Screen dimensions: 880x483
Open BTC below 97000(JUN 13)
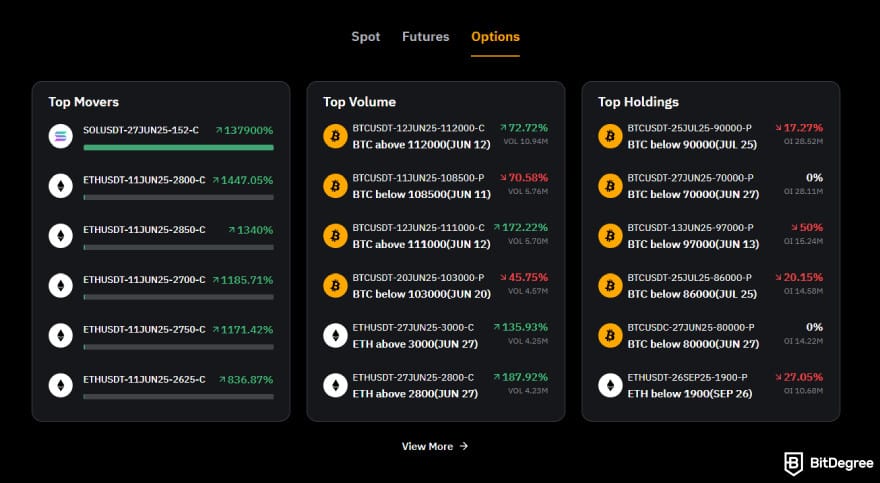[x=693, y=244]
